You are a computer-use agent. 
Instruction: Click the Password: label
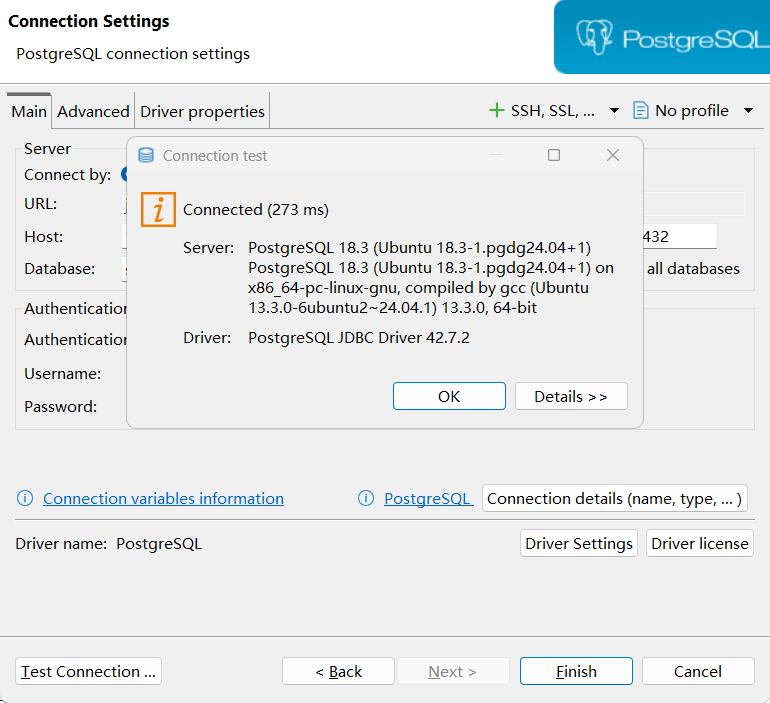(x=60, y=406)
